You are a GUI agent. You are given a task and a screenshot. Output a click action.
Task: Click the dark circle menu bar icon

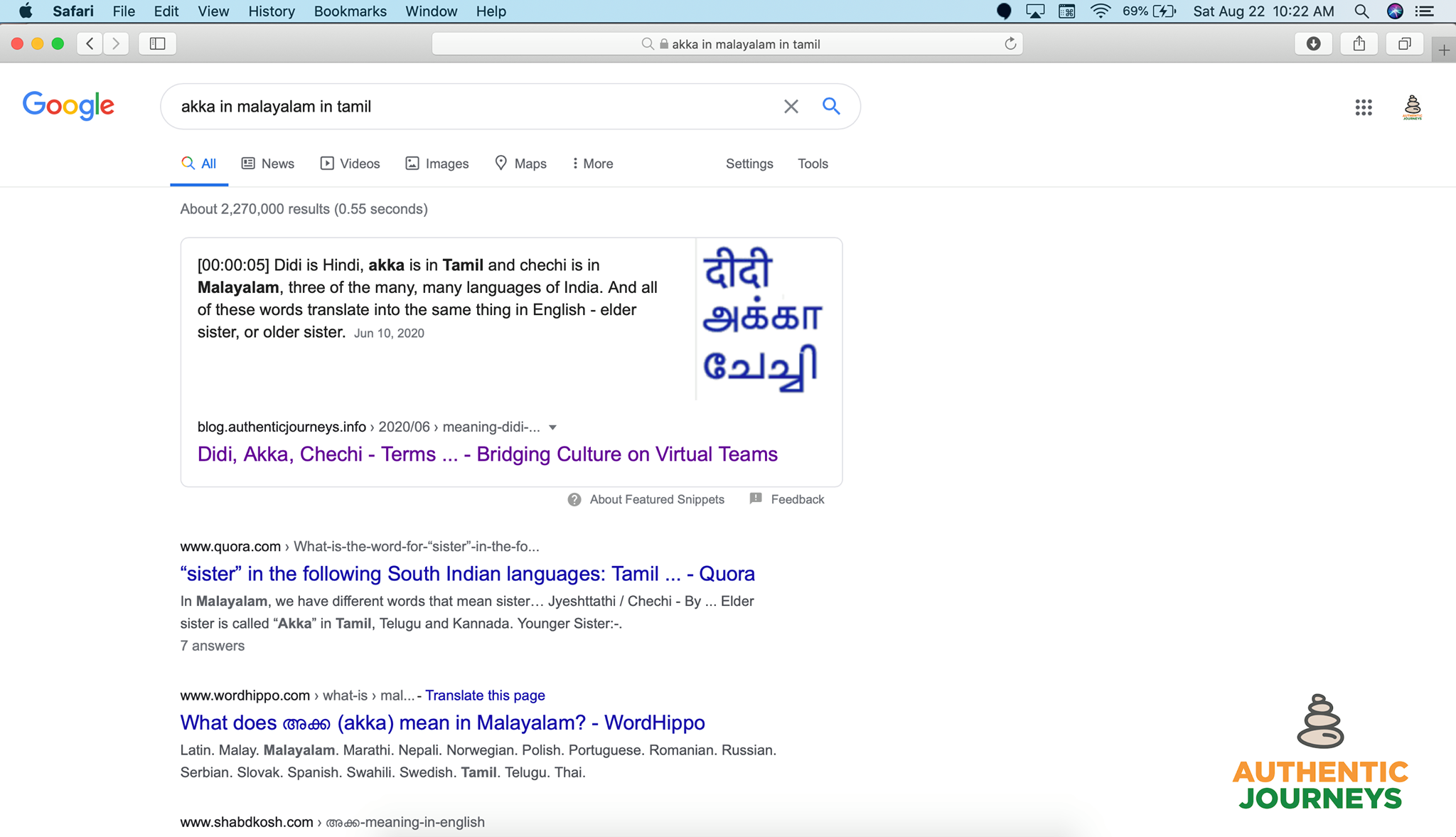coord(1004,11)
